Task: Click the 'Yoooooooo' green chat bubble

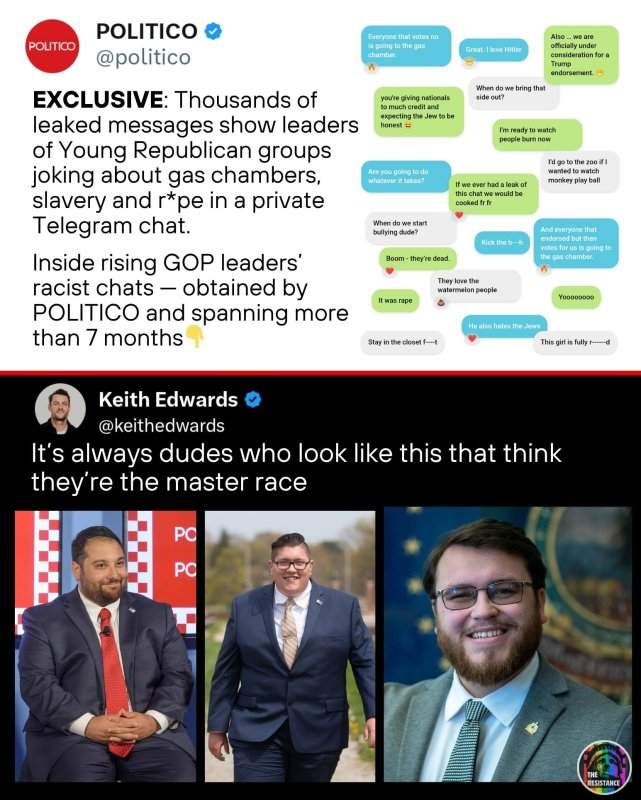Action: (576, 297)
